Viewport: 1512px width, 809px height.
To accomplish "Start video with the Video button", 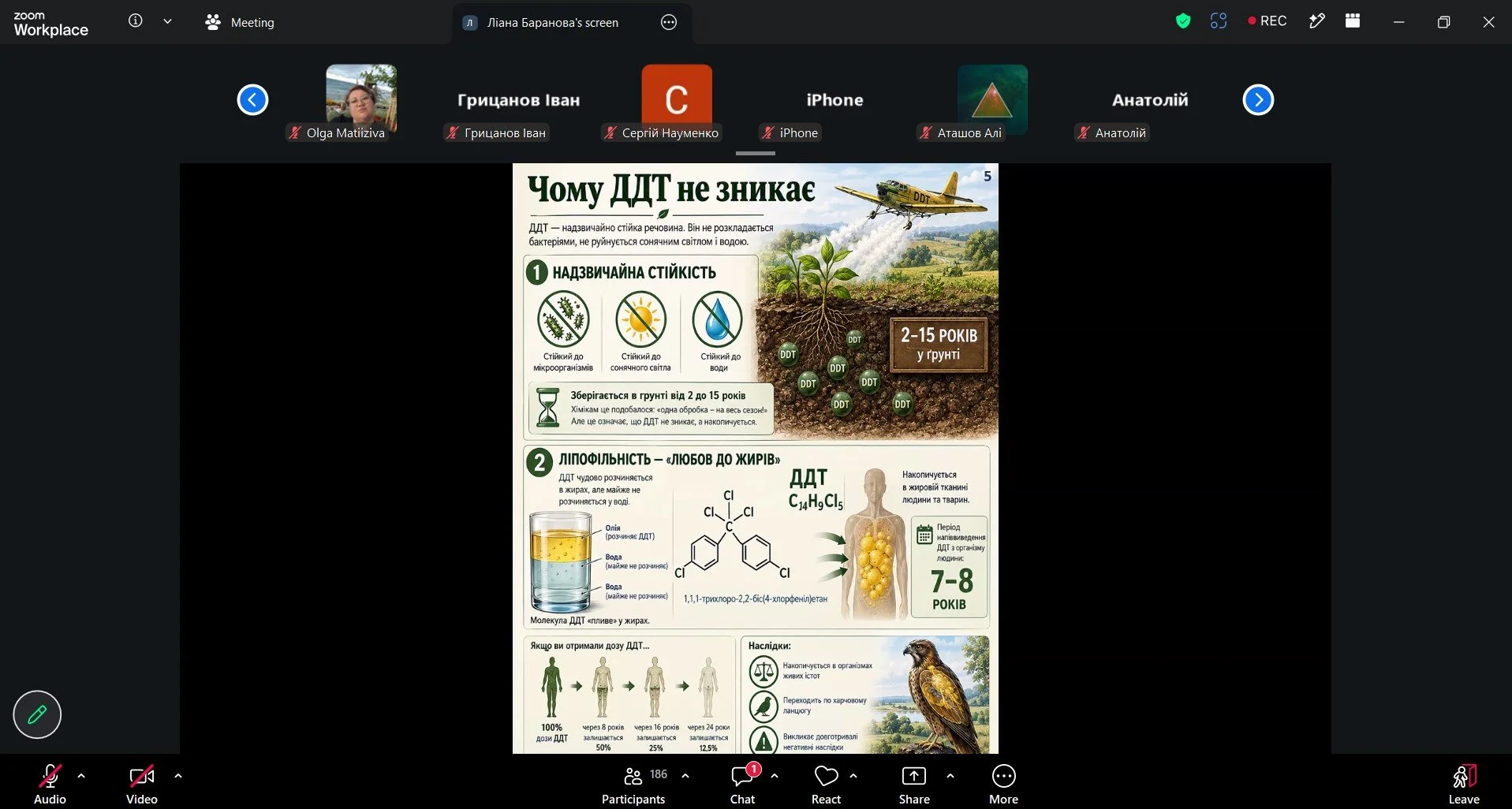I will (x=142, y=785).
